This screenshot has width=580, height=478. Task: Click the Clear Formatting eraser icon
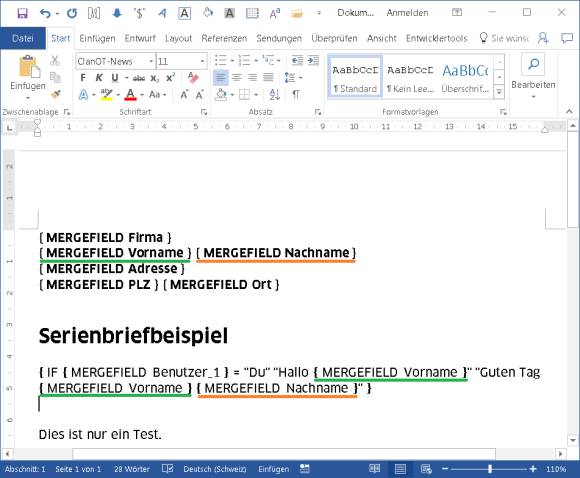tap(193, 78)
